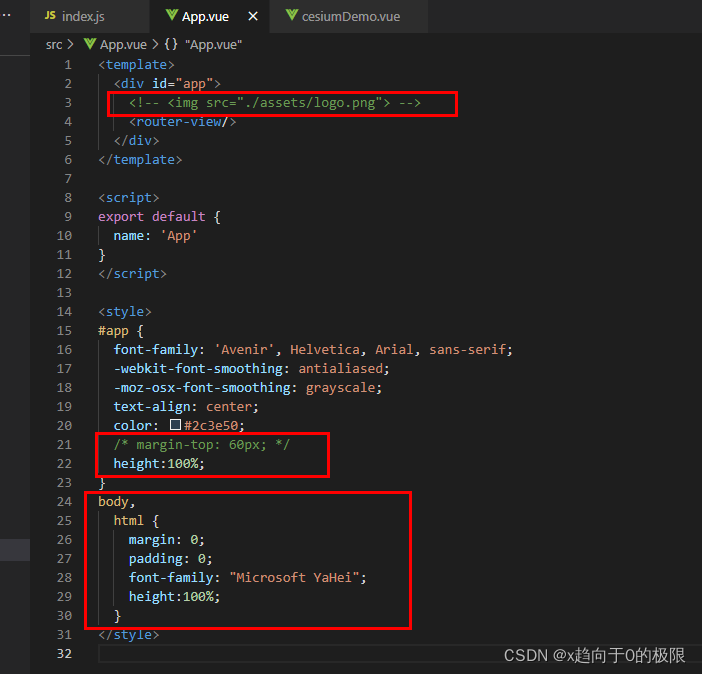Click the export default line
The height and width of the screenshot is (674, 702).
(159, 217)
